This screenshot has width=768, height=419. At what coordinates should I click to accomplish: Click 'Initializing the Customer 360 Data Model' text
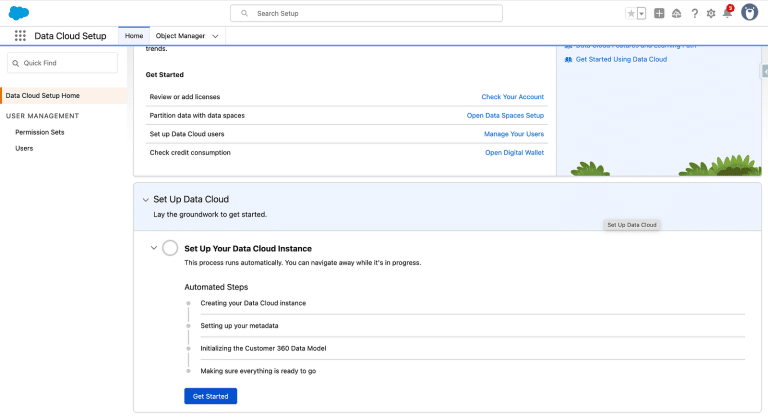[x=263, y=348]
